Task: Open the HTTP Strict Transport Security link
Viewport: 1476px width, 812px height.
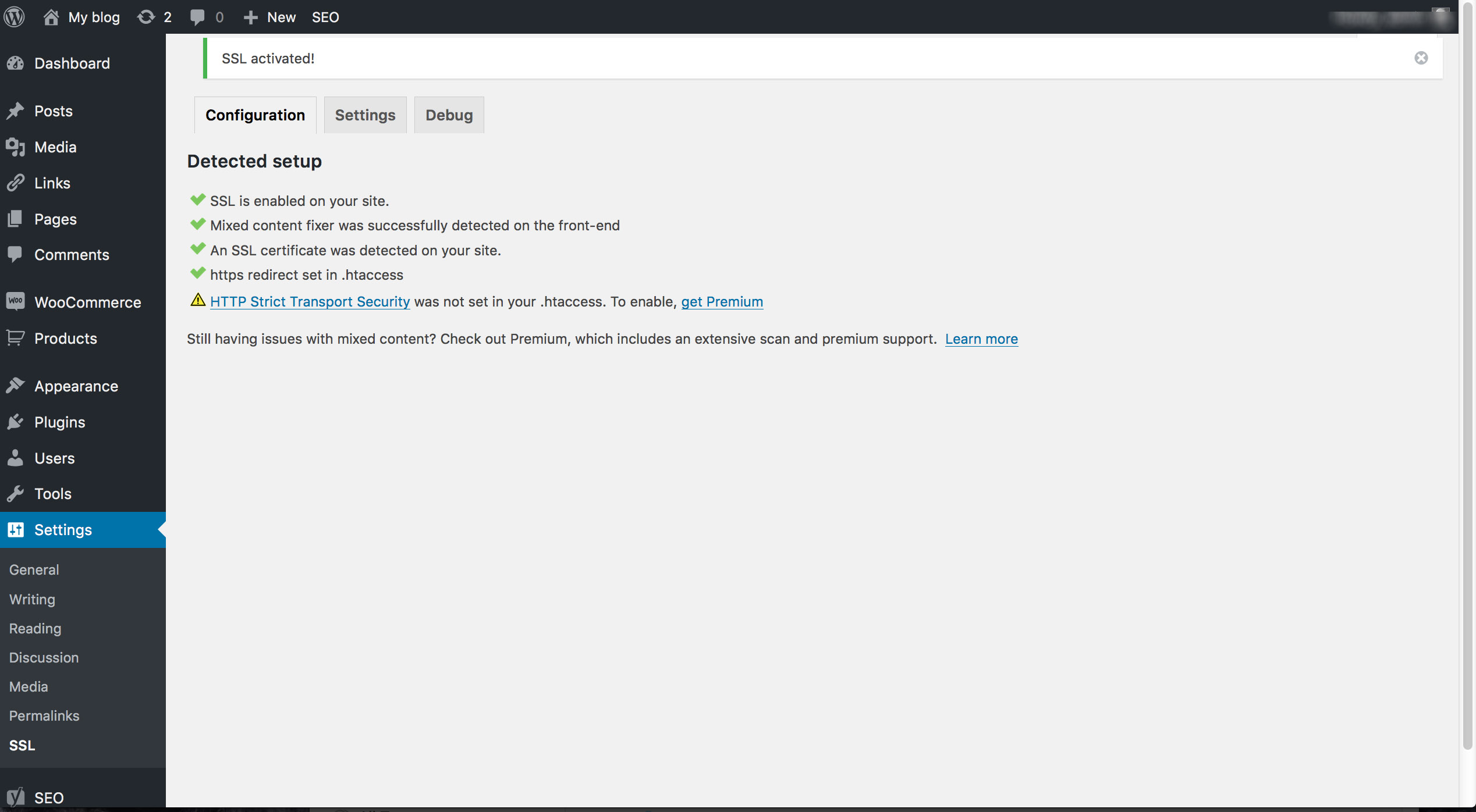Action: tap(310, 301)
